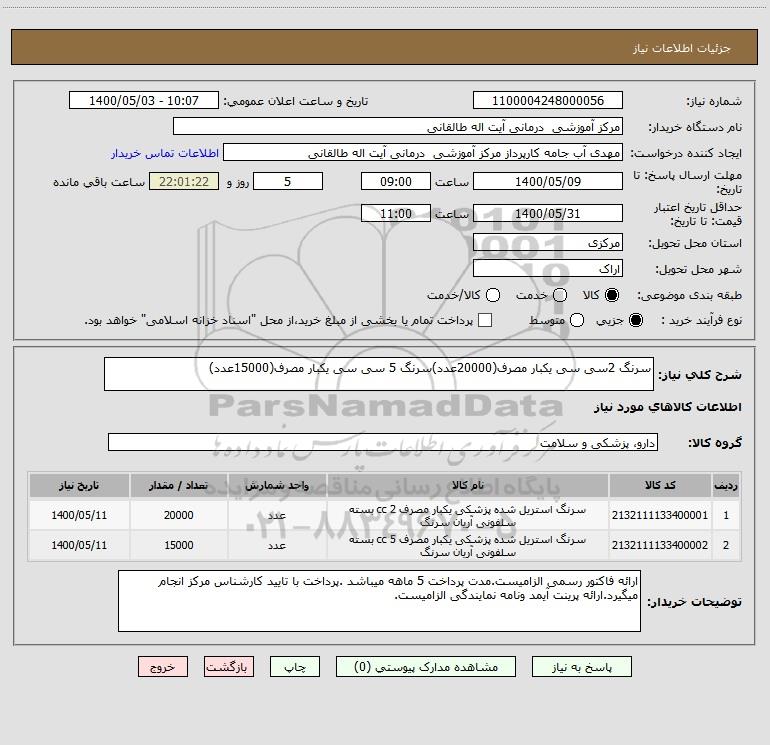Click the delivery province field مرکزی

pos(548,242)
